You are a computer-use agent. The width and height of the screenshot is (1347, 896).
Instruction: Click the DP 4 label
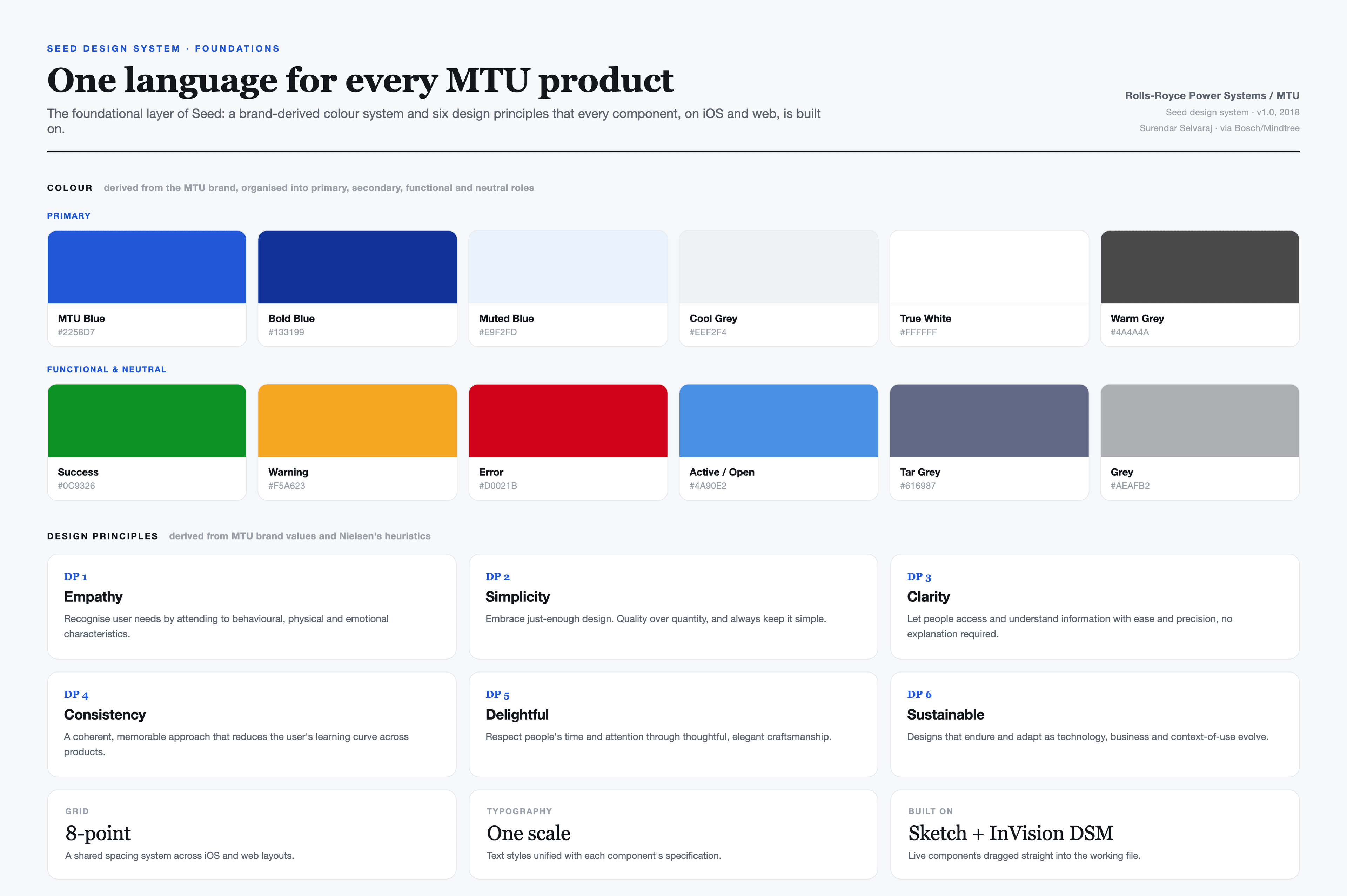click(x=76, y=695)
